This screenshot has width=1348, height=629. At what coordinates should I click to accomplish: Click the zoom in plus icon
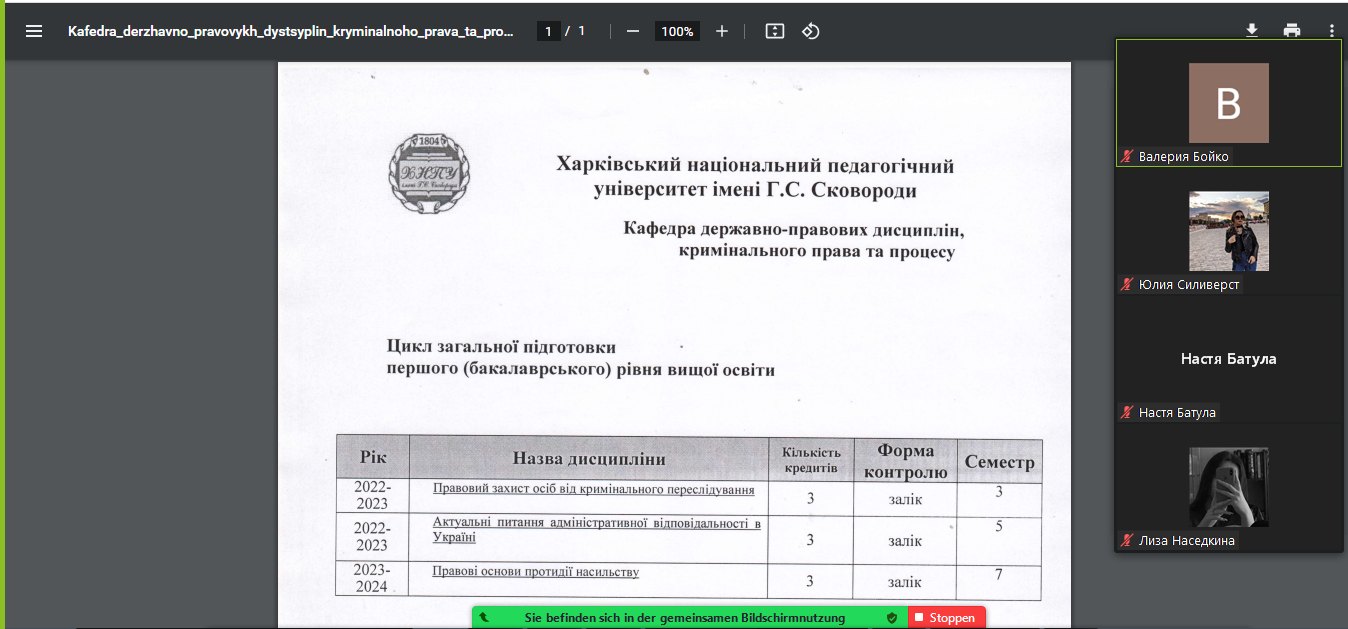pyautogui.click(x=722, y=31)
